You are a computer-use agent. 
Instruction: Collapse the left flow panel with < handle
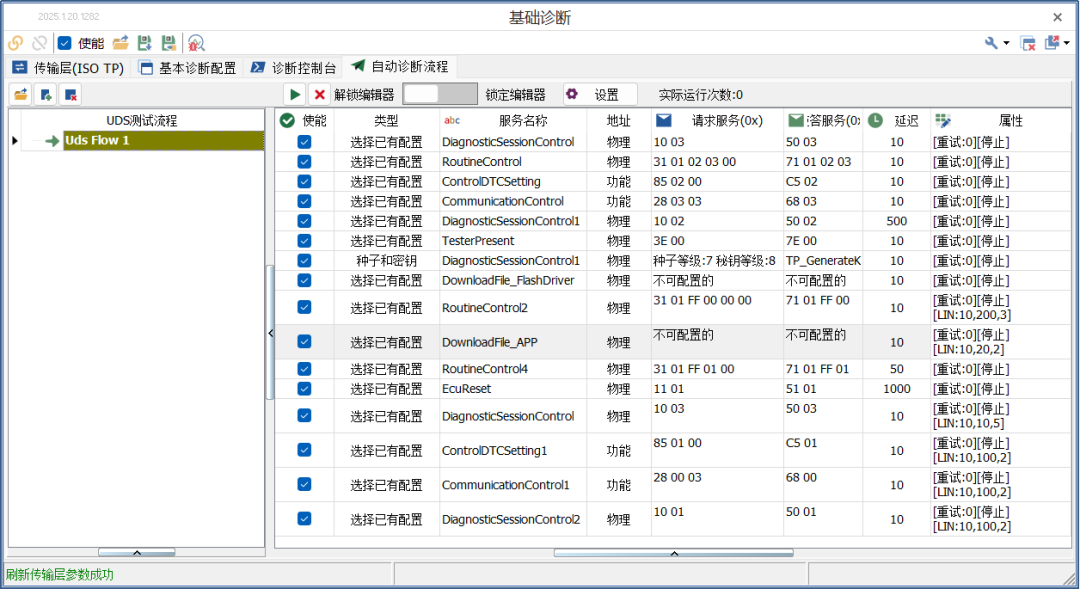pyautogui.click(x=270, y=333)
